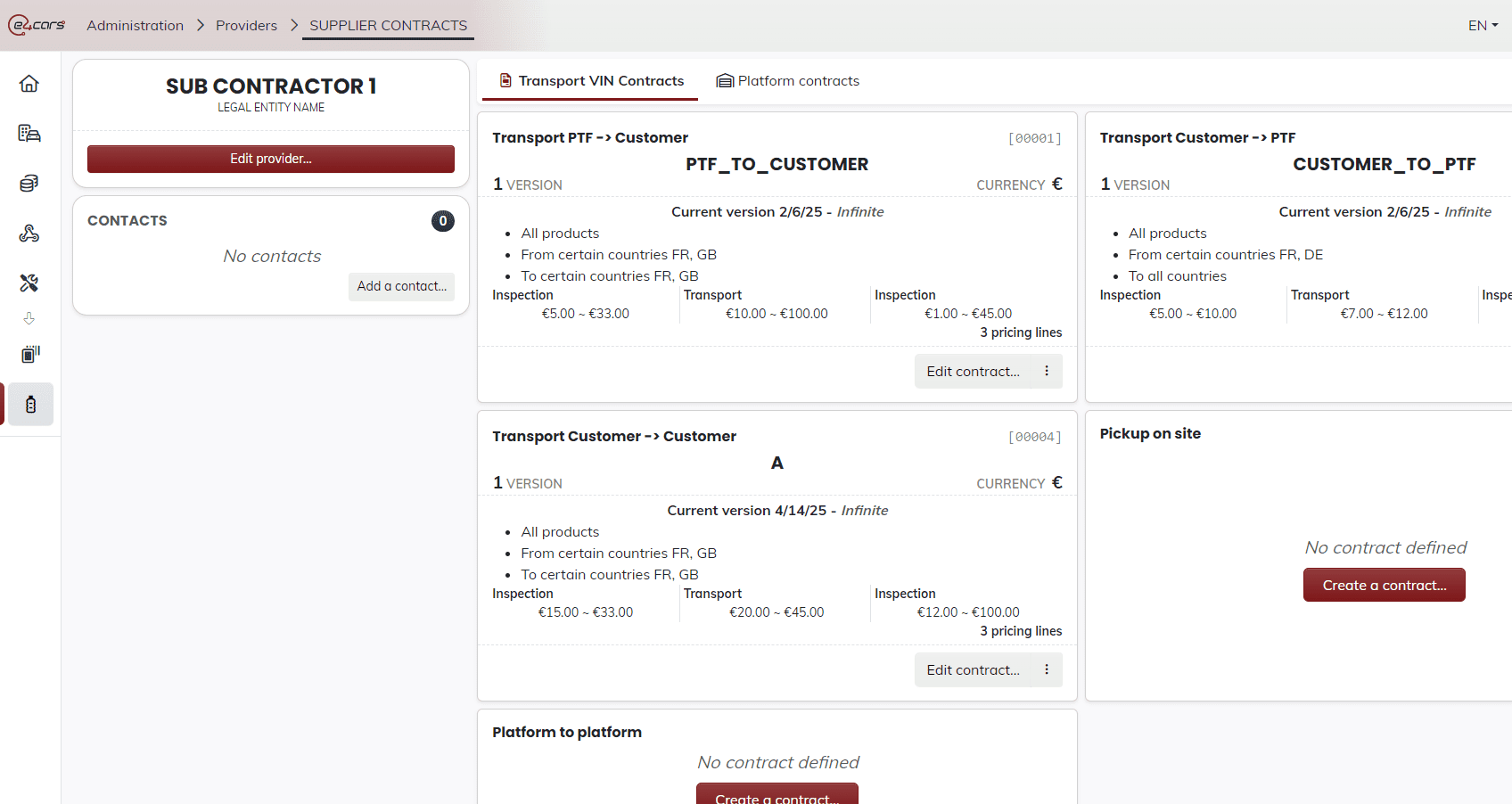
Task: Switch to Transport VIN Contracts tab
Action: point(591,81)
